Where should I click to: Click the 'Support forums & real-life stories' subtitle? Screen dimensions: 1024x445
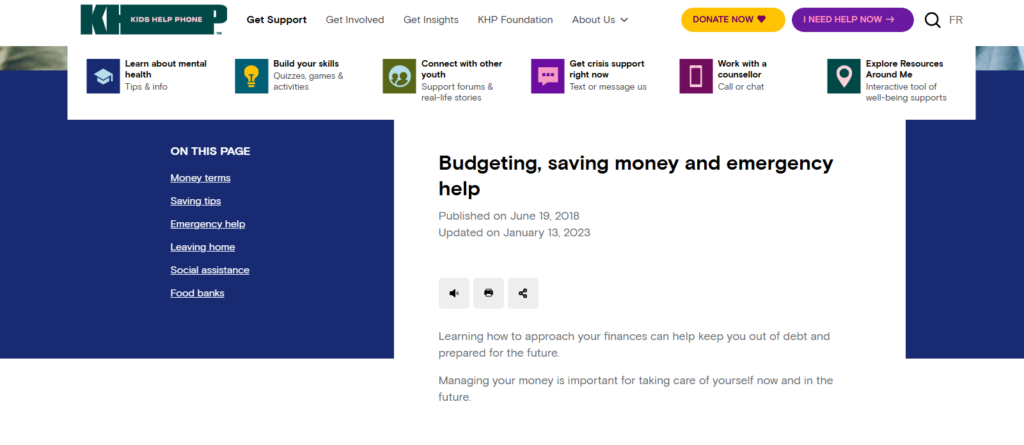pos(457,92)
